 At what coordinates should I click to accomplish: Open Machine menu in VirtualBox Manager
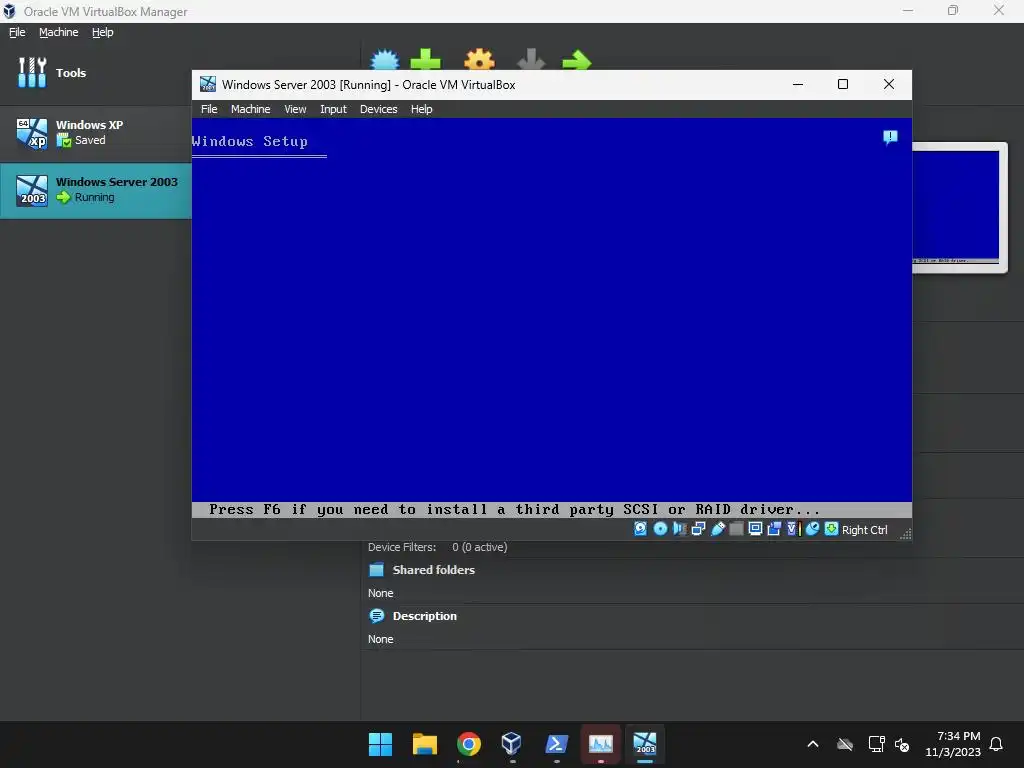59,32
